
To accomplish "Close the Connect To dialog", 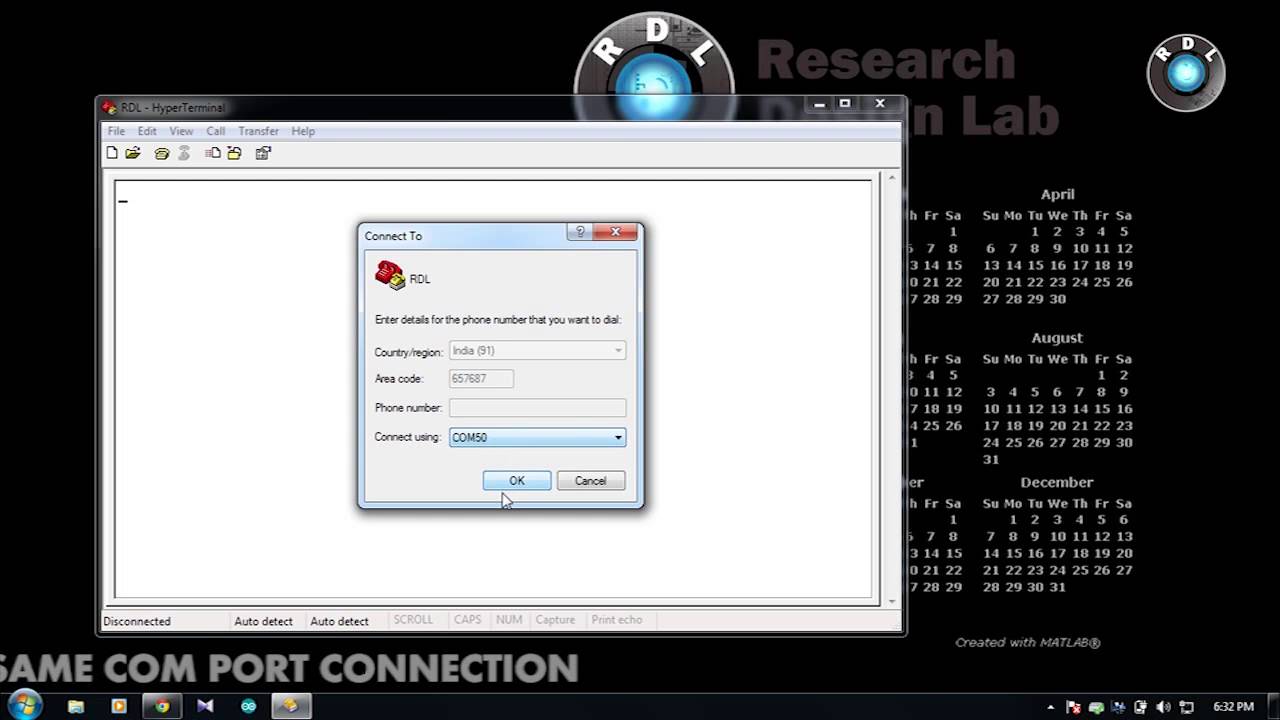I will tap(615, 232).
